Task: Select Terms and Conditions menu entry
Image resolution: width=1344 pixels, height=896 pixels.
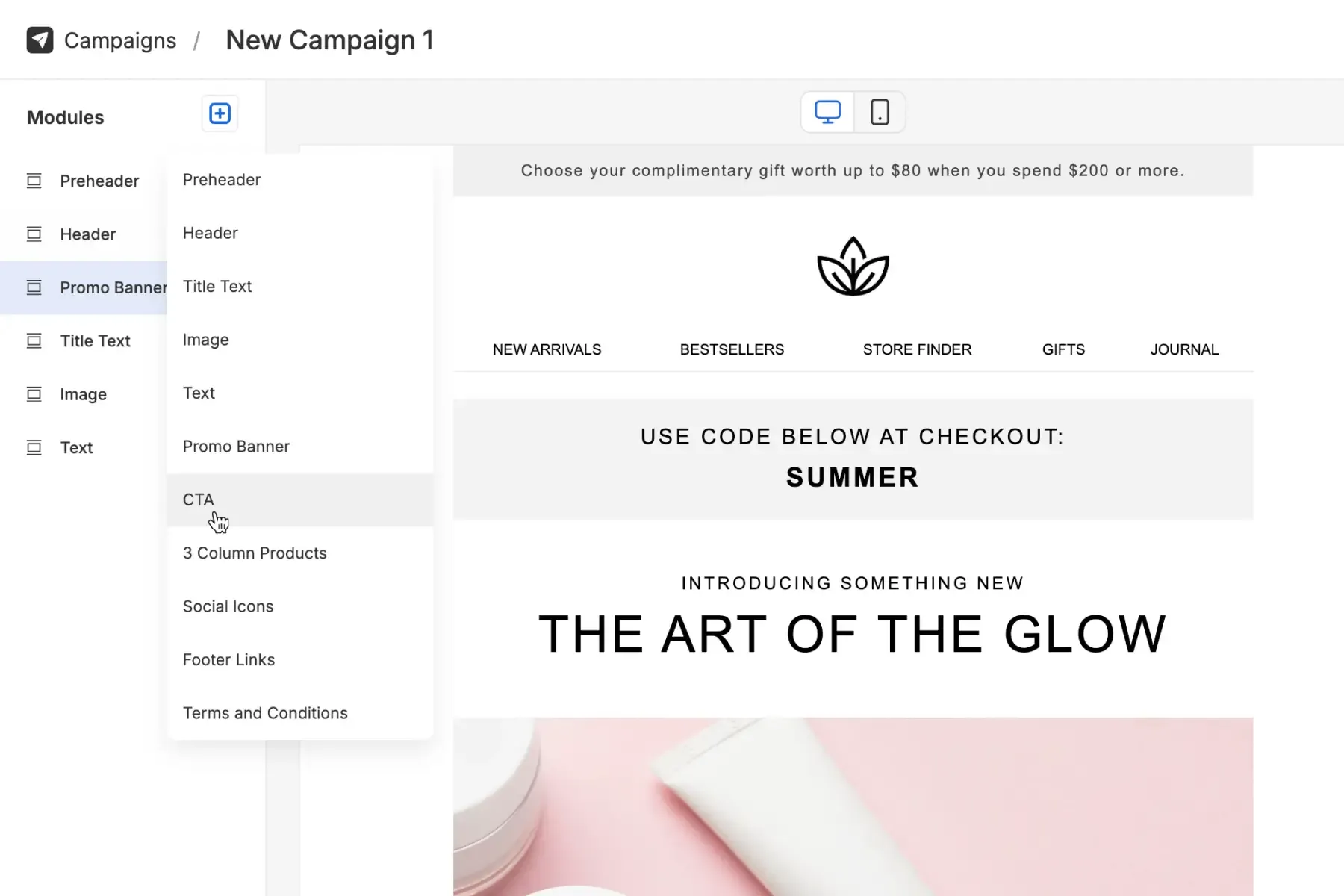Action: click(x=265, y=713)
